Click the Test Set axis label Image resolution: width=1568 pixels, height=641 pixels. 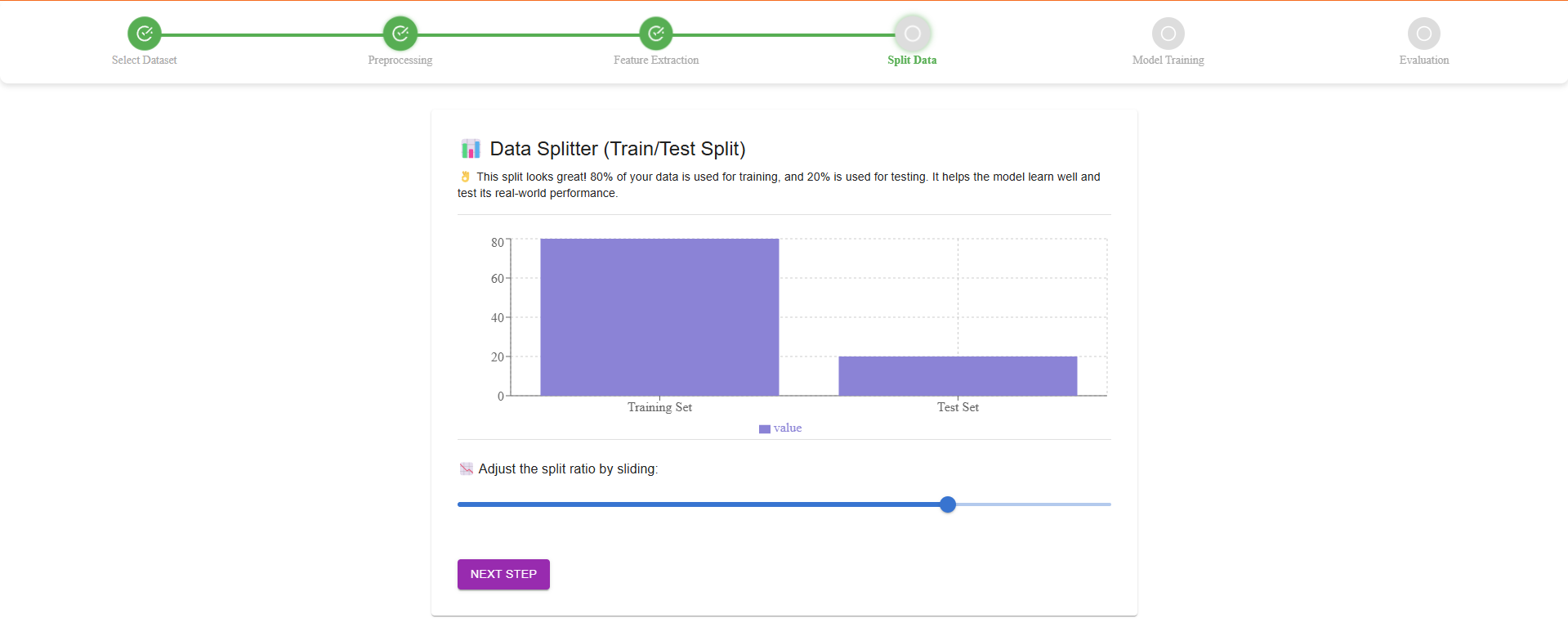pyautogui.click(x=958, y=407)
